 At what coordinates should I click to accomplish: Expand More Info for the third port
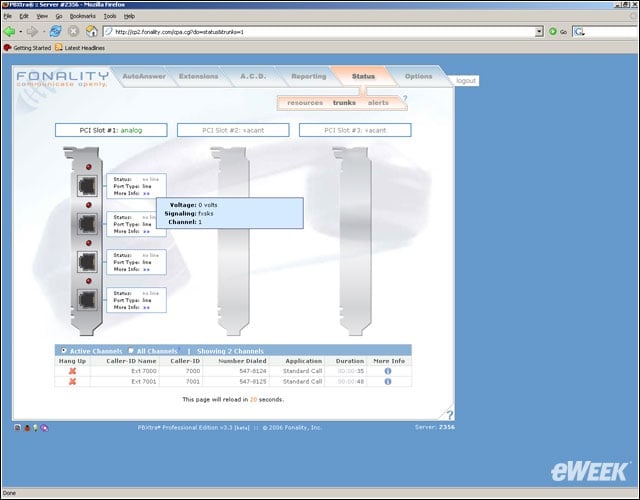point(147,269)
